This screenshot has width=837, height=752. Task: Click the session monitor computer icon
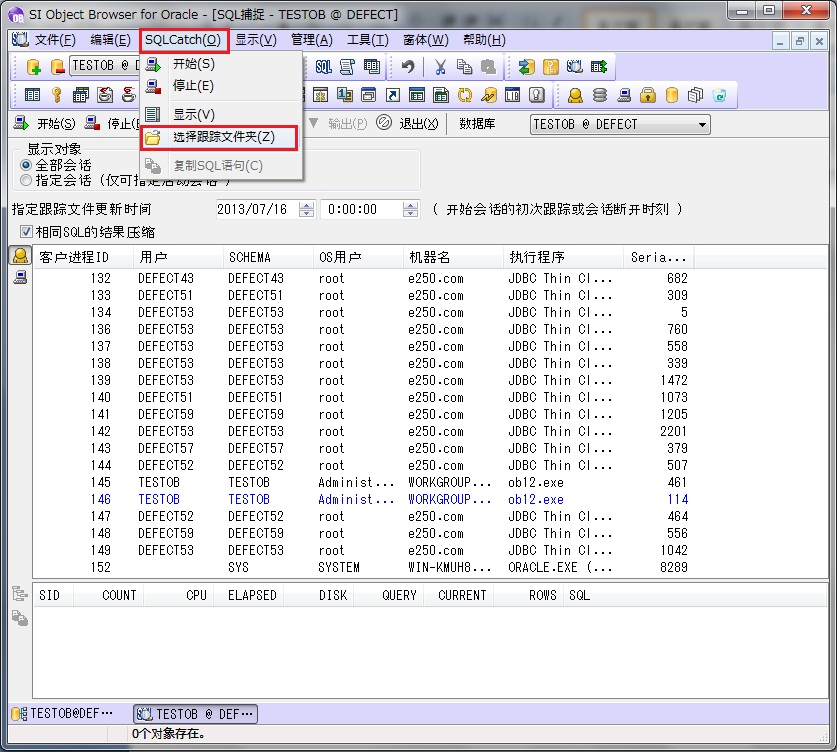(624, 96)
